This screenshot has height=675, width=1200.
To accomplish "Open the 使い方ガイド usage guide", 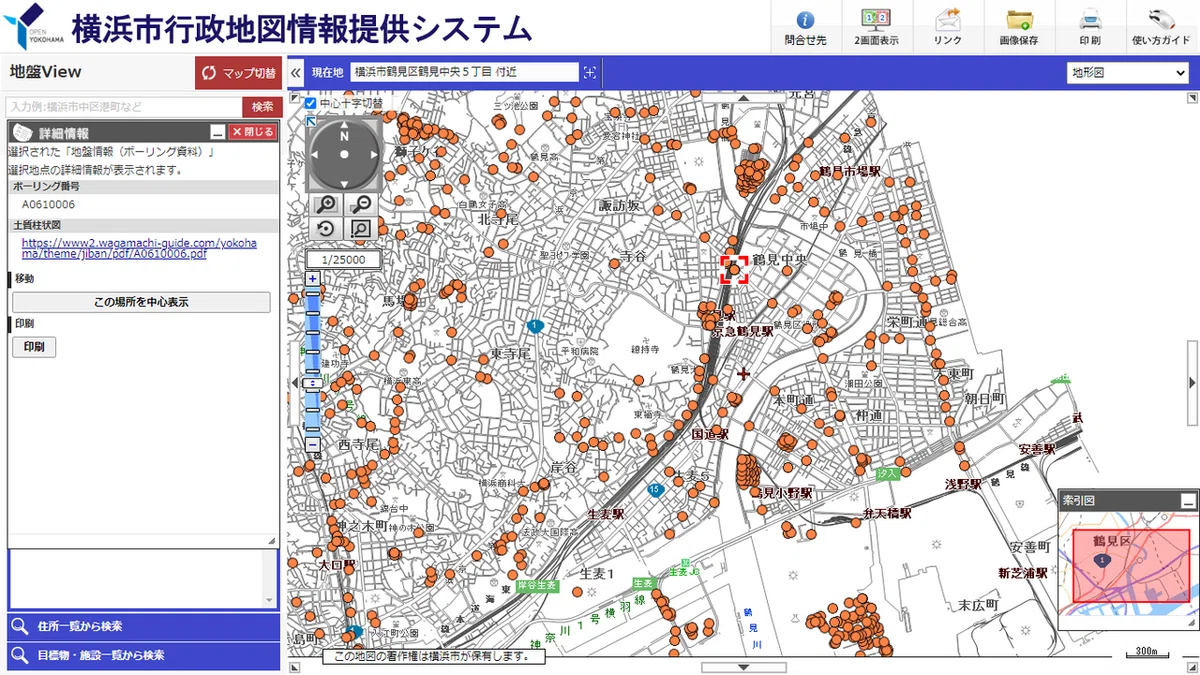I will [1161, 27].
